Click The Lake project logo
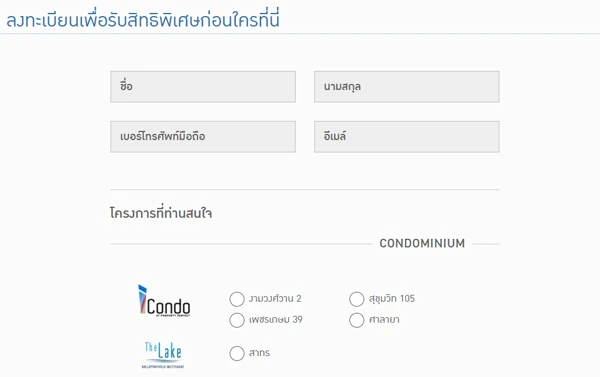Screen dimensions: 600x377 tap(163, 355)
